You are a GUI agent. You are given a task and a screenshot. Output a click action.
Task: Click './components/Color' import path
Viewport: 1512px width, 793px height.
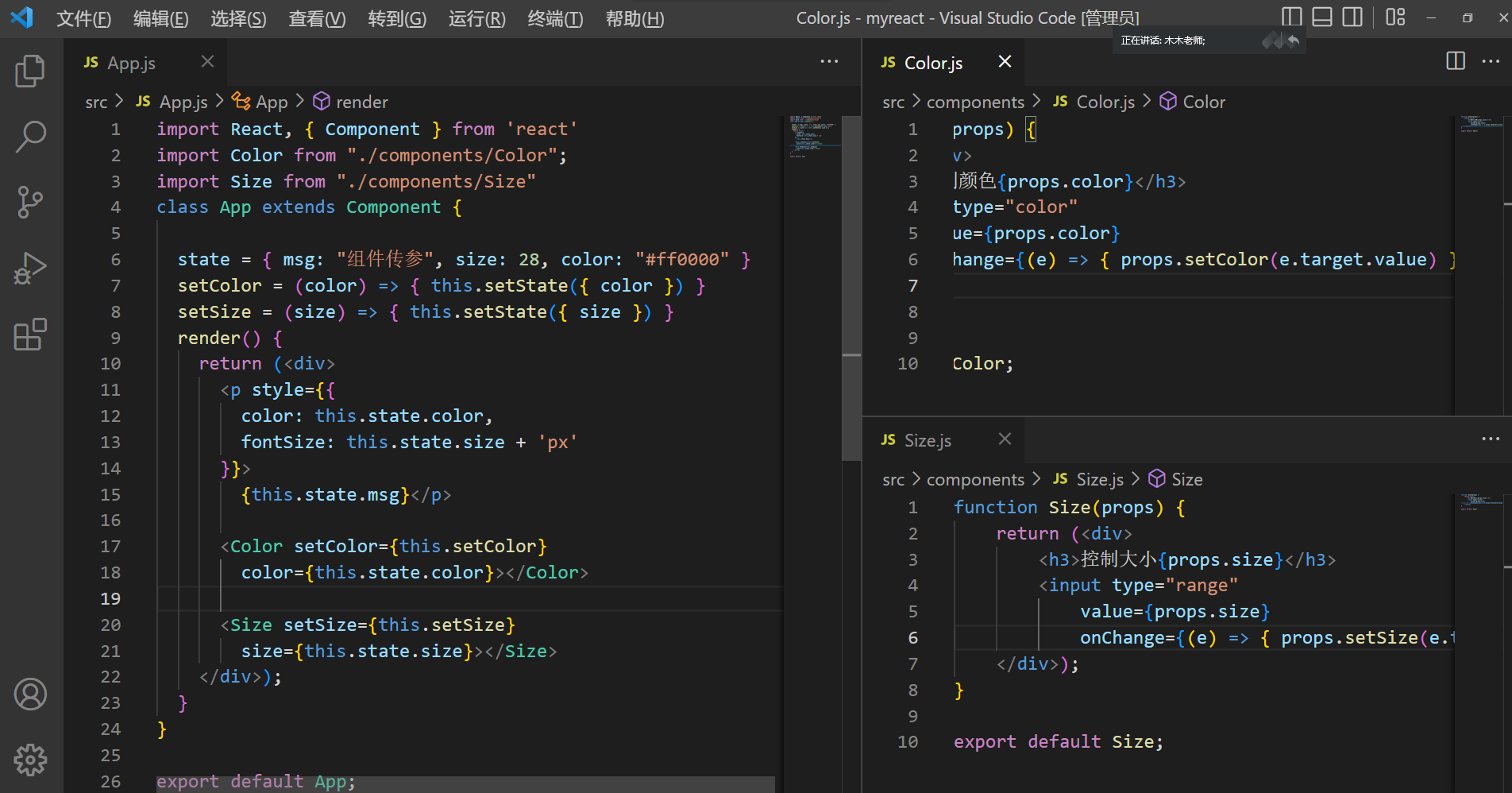(452, 156)
